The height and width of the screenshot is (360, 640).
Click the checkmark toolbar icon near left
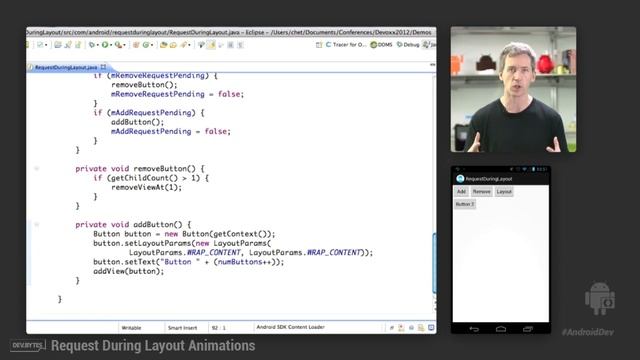pos(40,45)
